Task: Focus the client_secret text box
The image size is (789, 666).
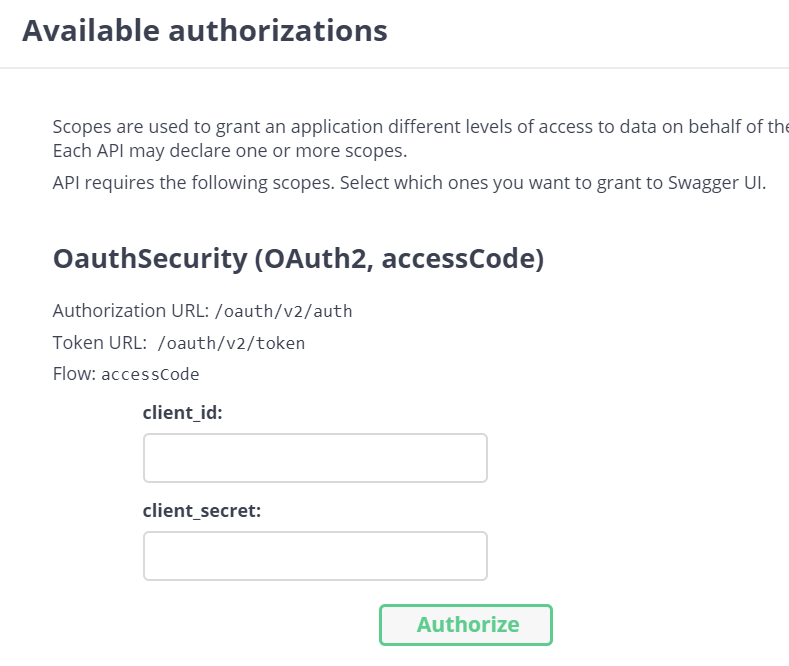Action: pos(315,556)
